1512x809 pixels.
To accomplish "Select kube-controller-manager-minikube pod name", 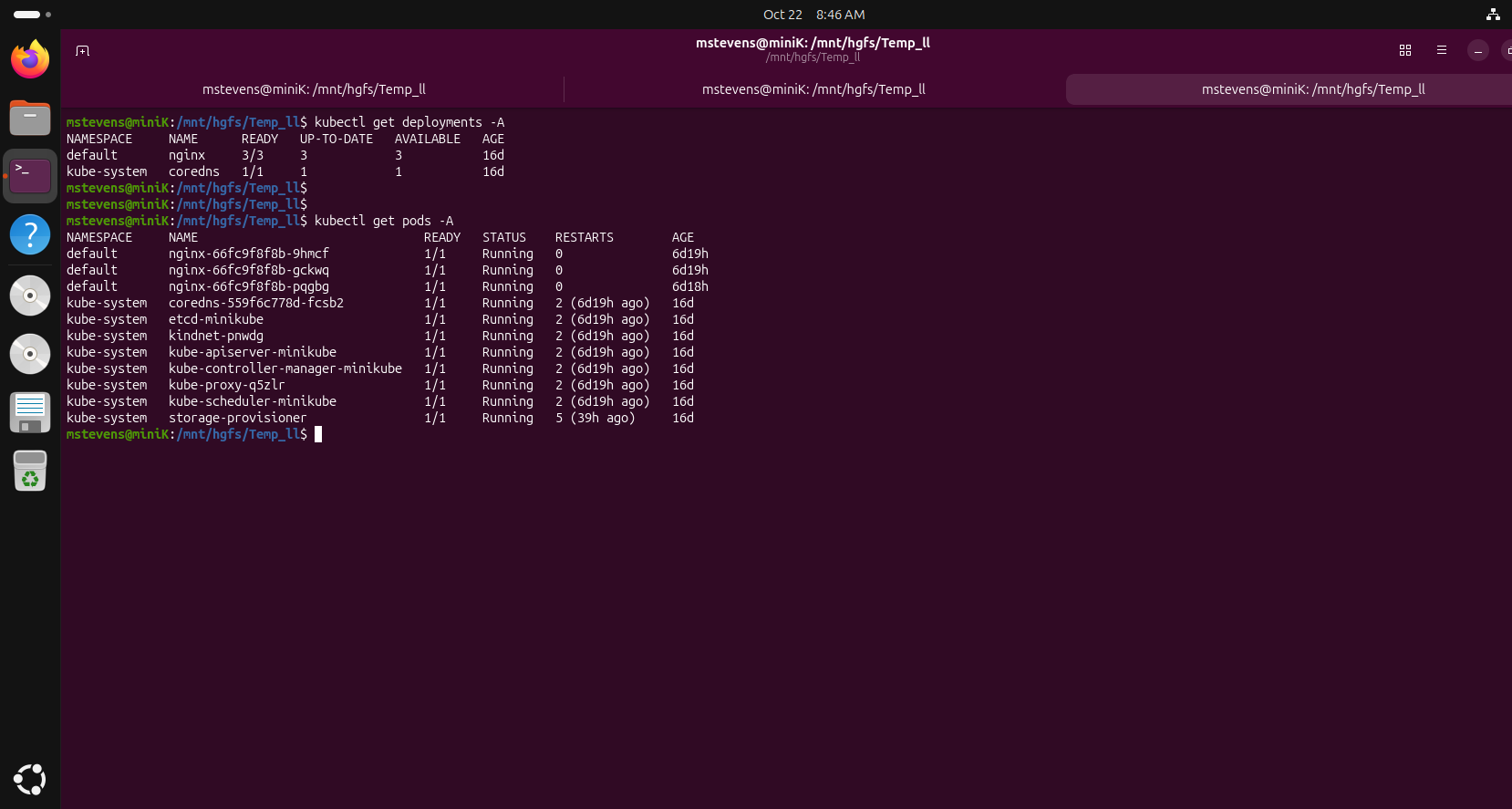I will pos(285,368).
